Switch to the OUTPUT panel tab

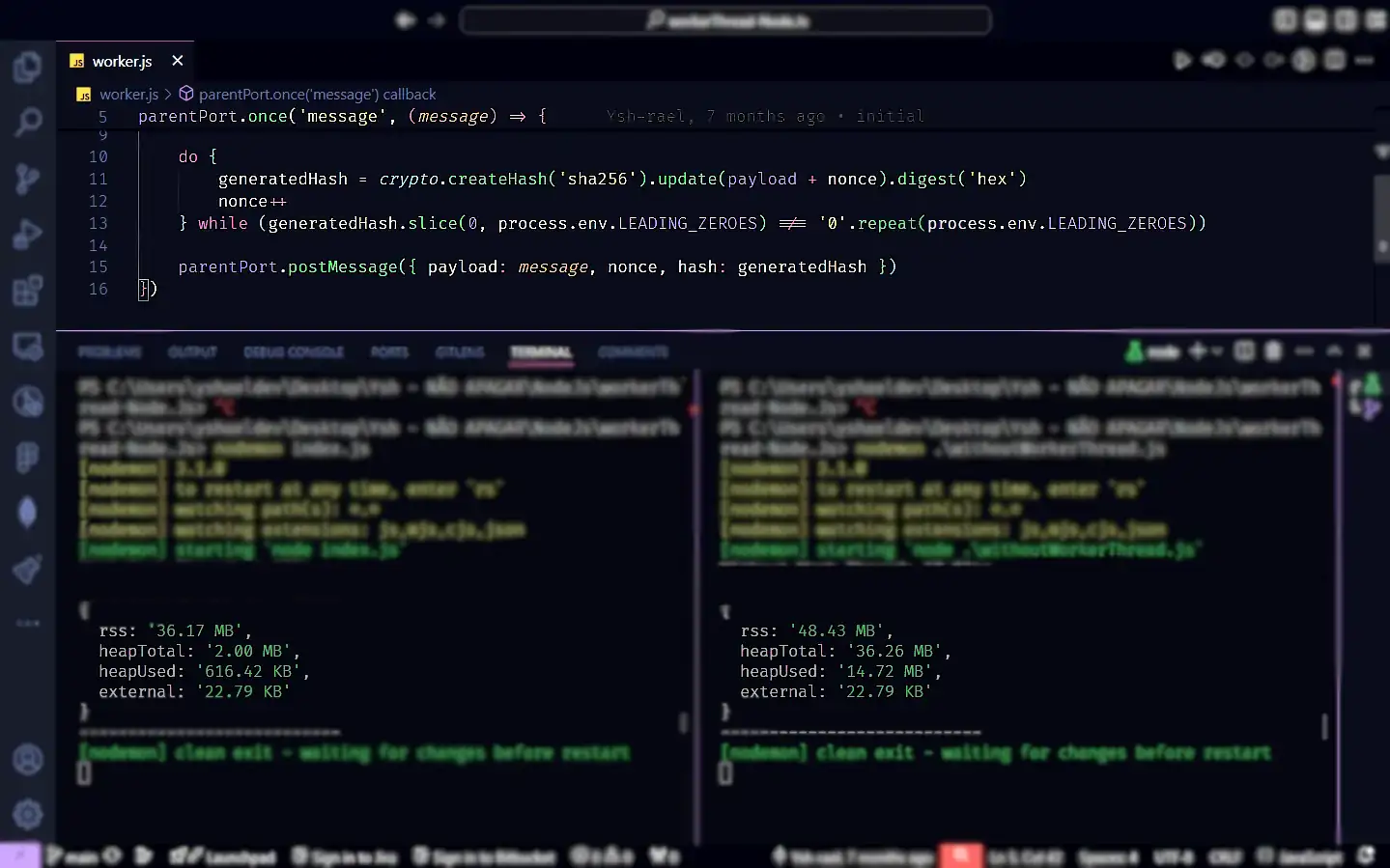(192, 352)
